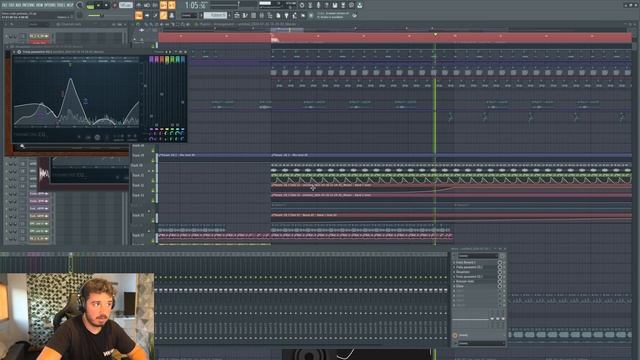Open the Fruity Reeverb 2 effect slot
Screen dimensions: 640x360
point(475,262)
